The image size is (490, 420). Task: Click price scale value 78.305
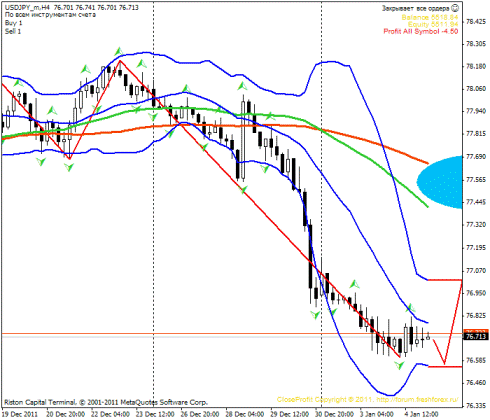pos(476,44)
